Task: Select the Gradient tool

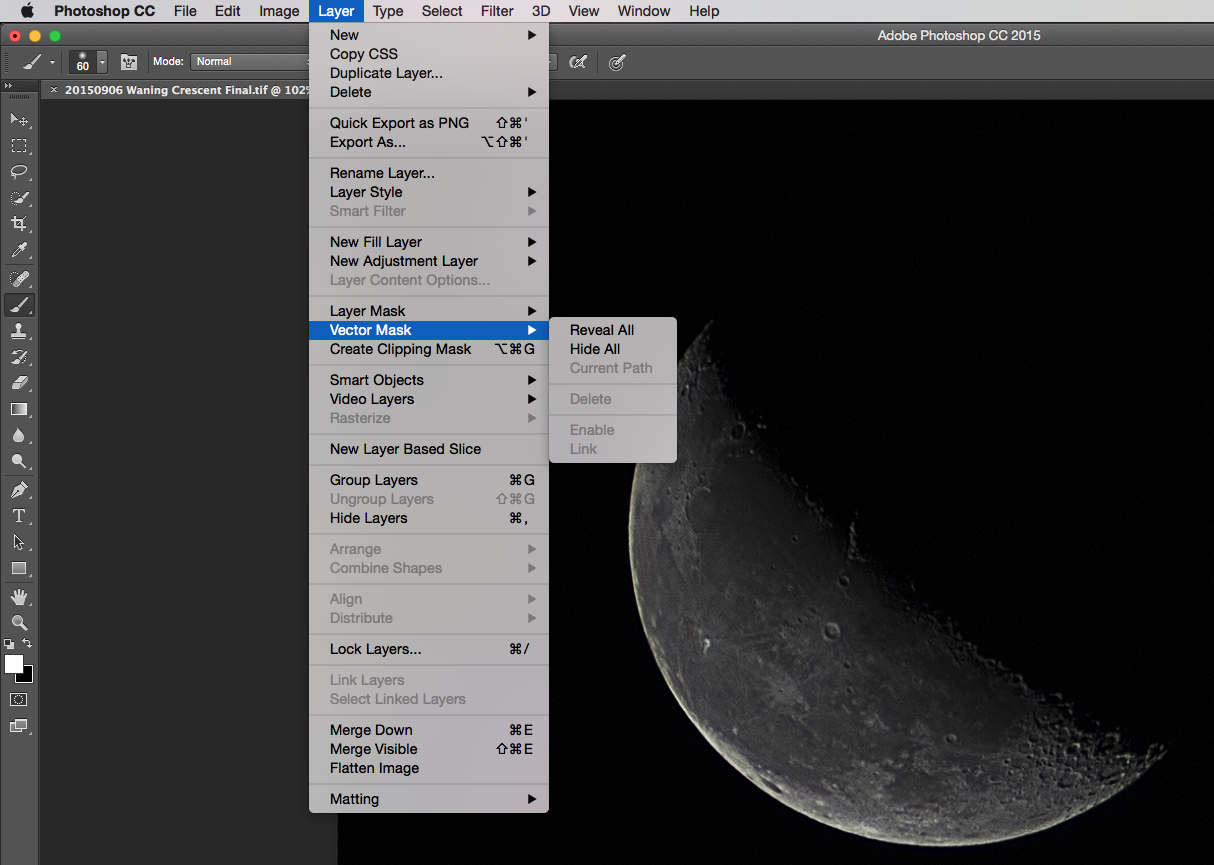Action: [x=20, y=409]
